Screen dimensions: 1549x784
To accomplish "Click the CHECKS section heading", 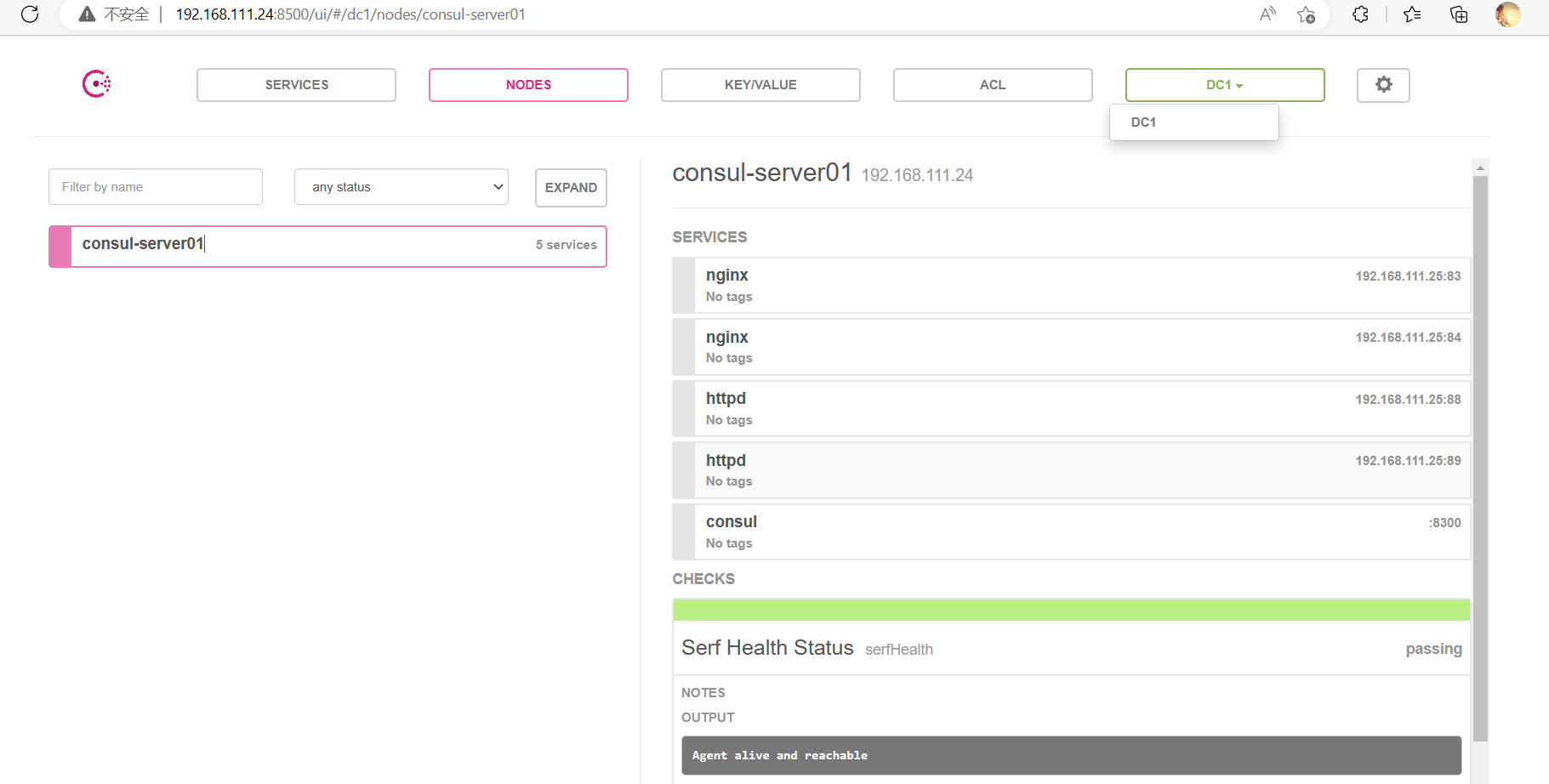I will coord(703,579).
